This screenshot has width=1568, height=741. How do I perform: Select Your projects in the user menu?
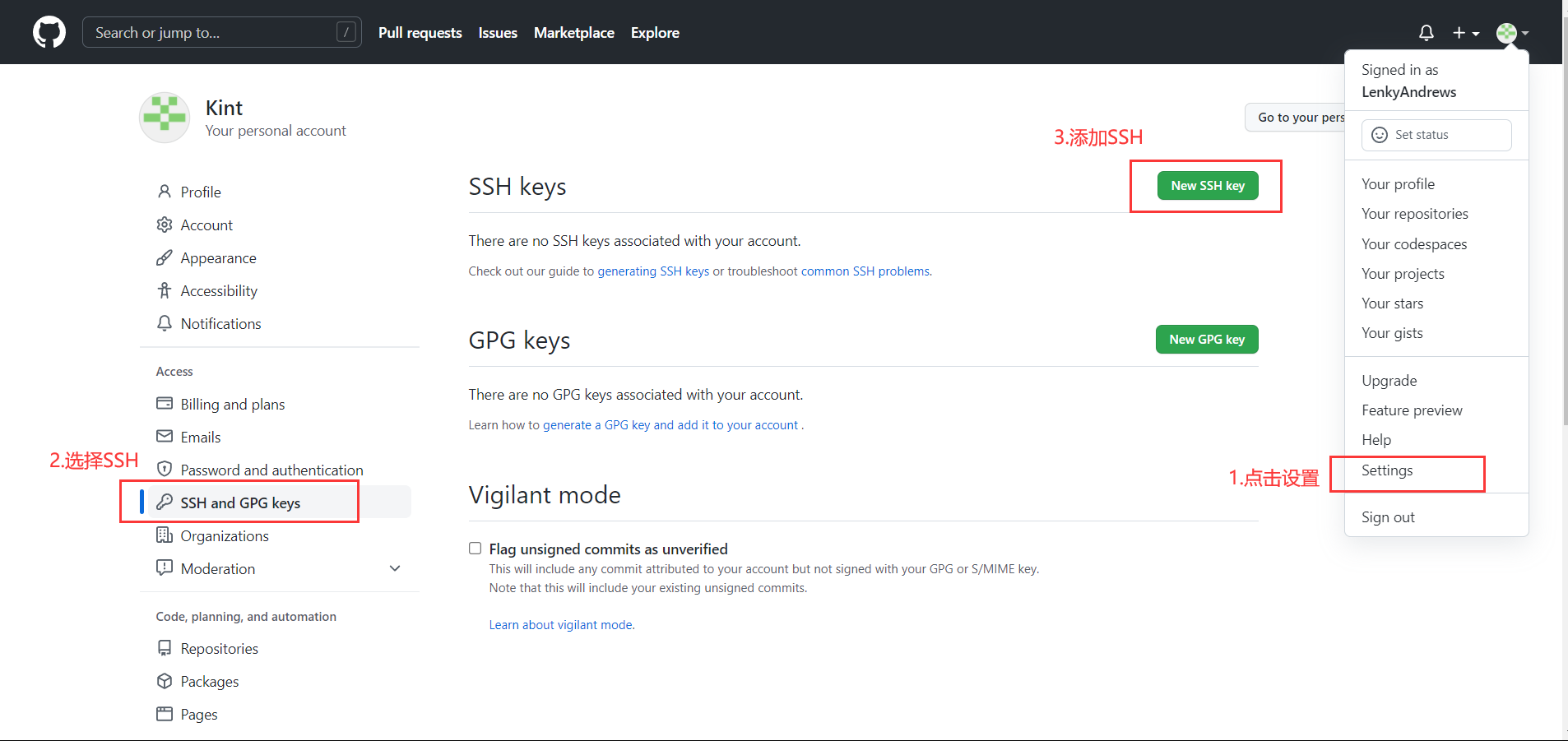pyautogui.click(x=1436, y=274)
